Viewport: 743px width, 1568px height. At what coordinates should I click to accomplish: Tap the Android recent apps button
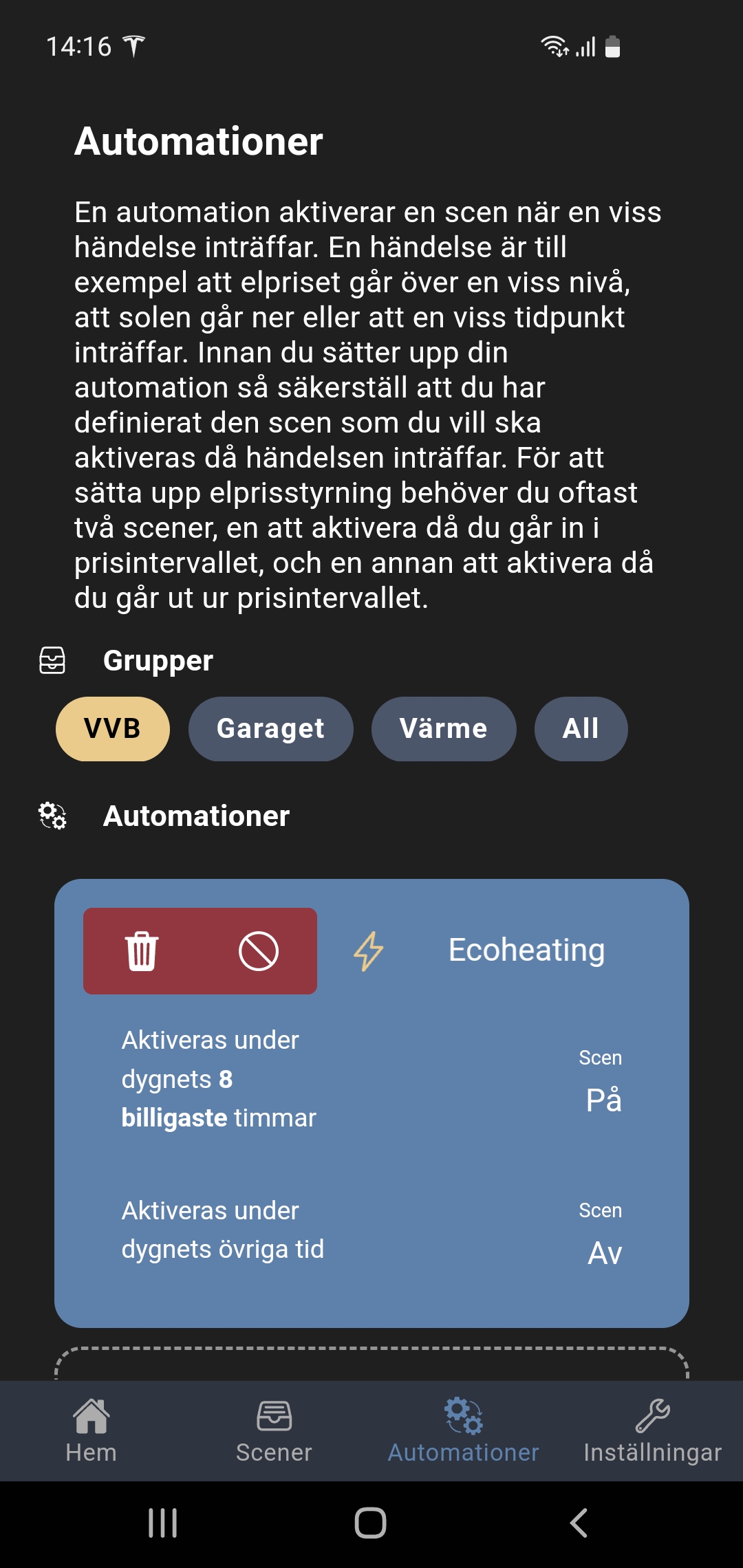[163, 1523]
